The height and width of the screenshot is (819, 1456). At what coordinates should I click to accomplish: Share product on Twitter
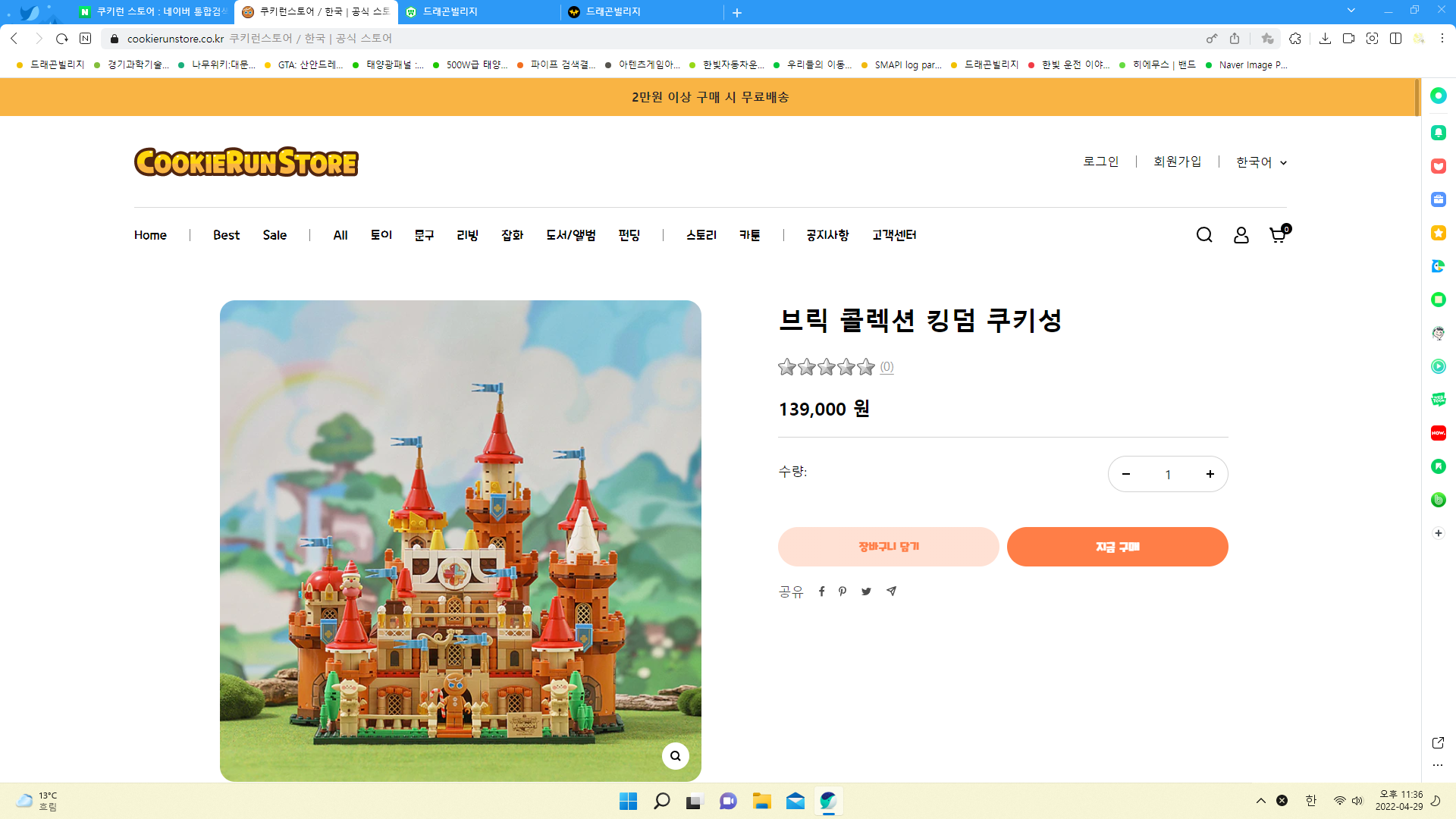coord(866,591)
